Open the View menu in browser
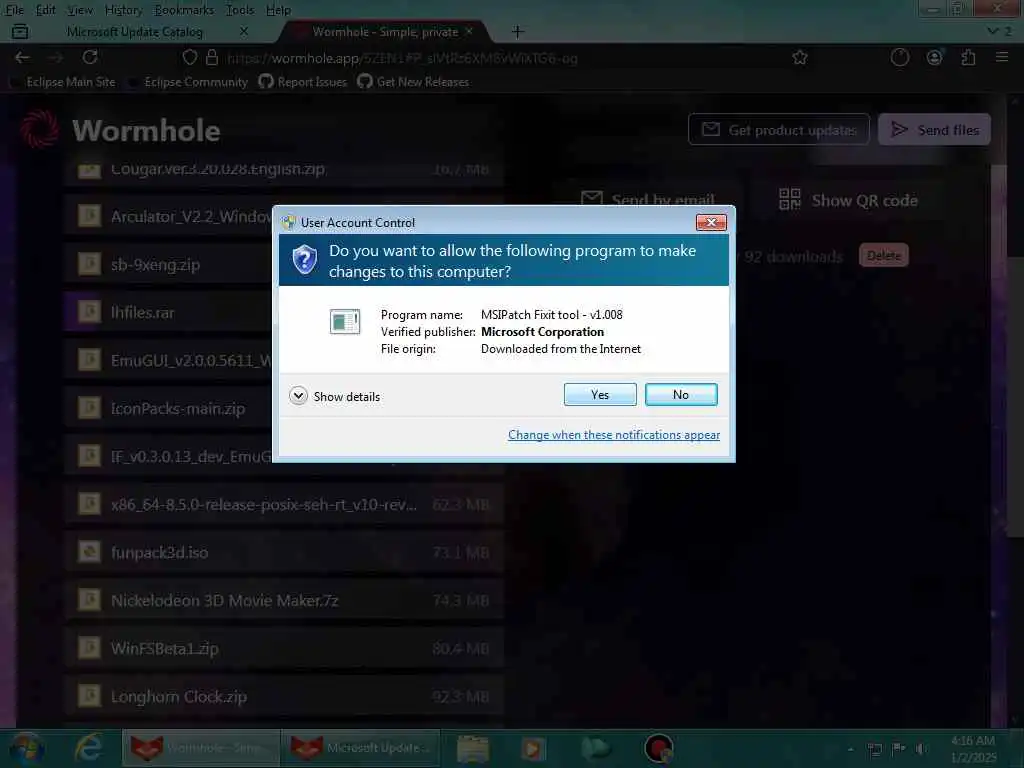Image resolution: width=1024 pixels, height=768 pixels. [x=80, y=10]
